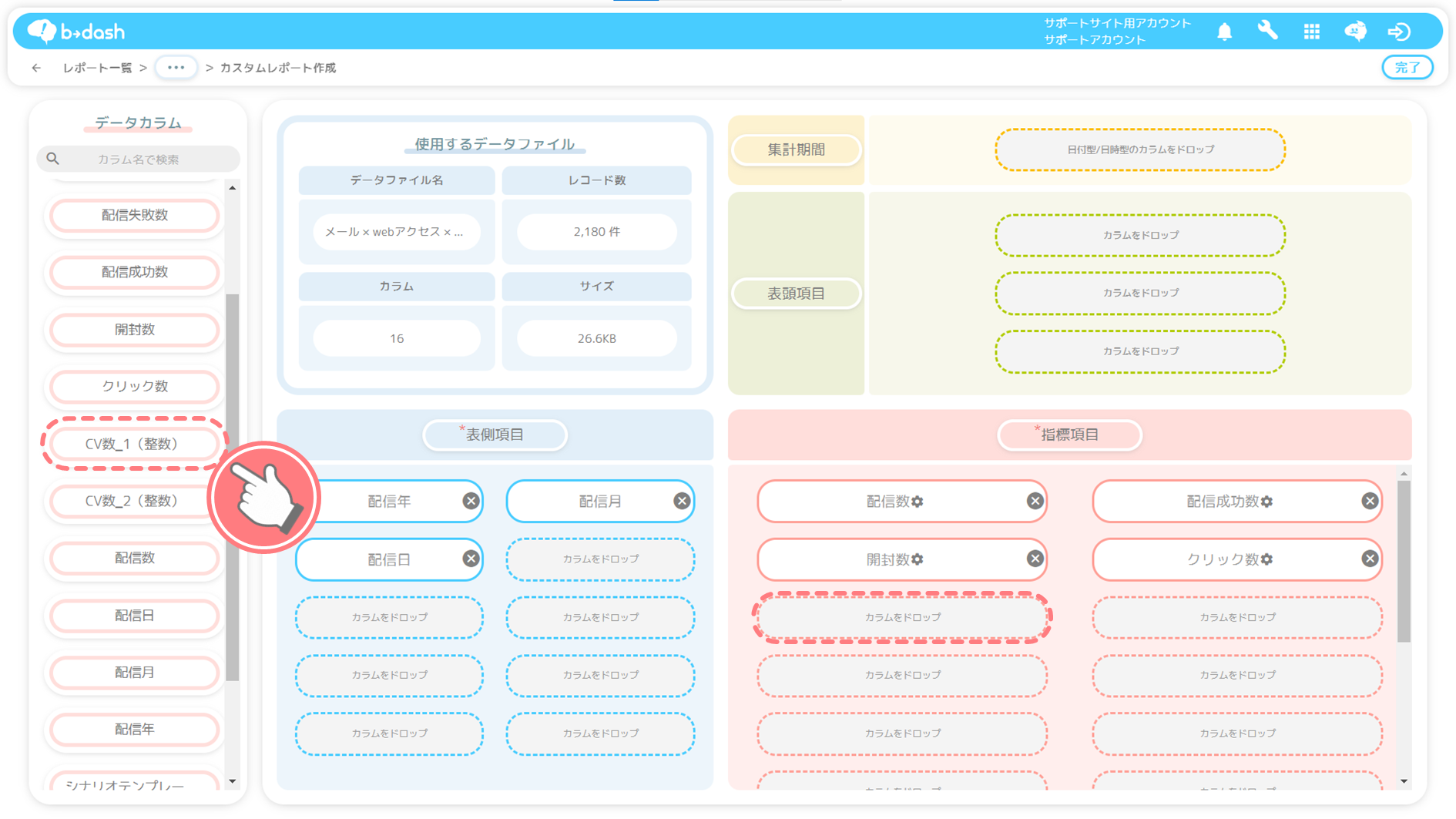Click the 指標項目 label
Screen dimensions: 1456x819
[x=1069, y=435]
